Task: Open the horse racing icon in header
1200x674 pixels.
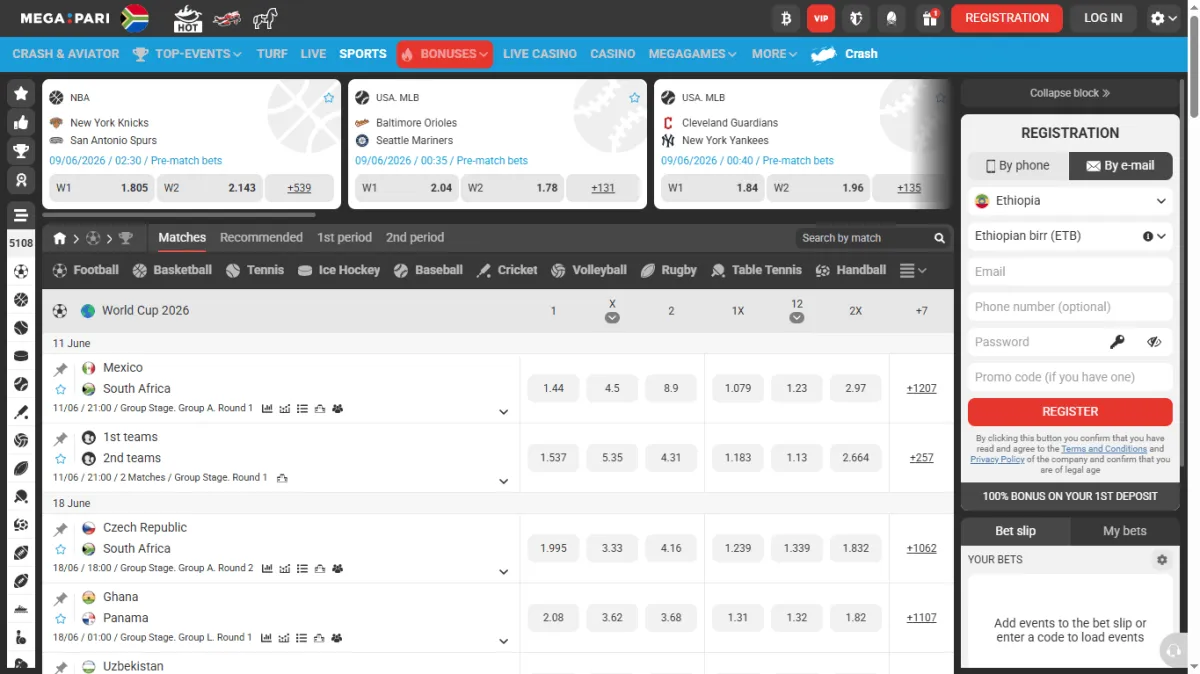Action: [x=265, y=18]
